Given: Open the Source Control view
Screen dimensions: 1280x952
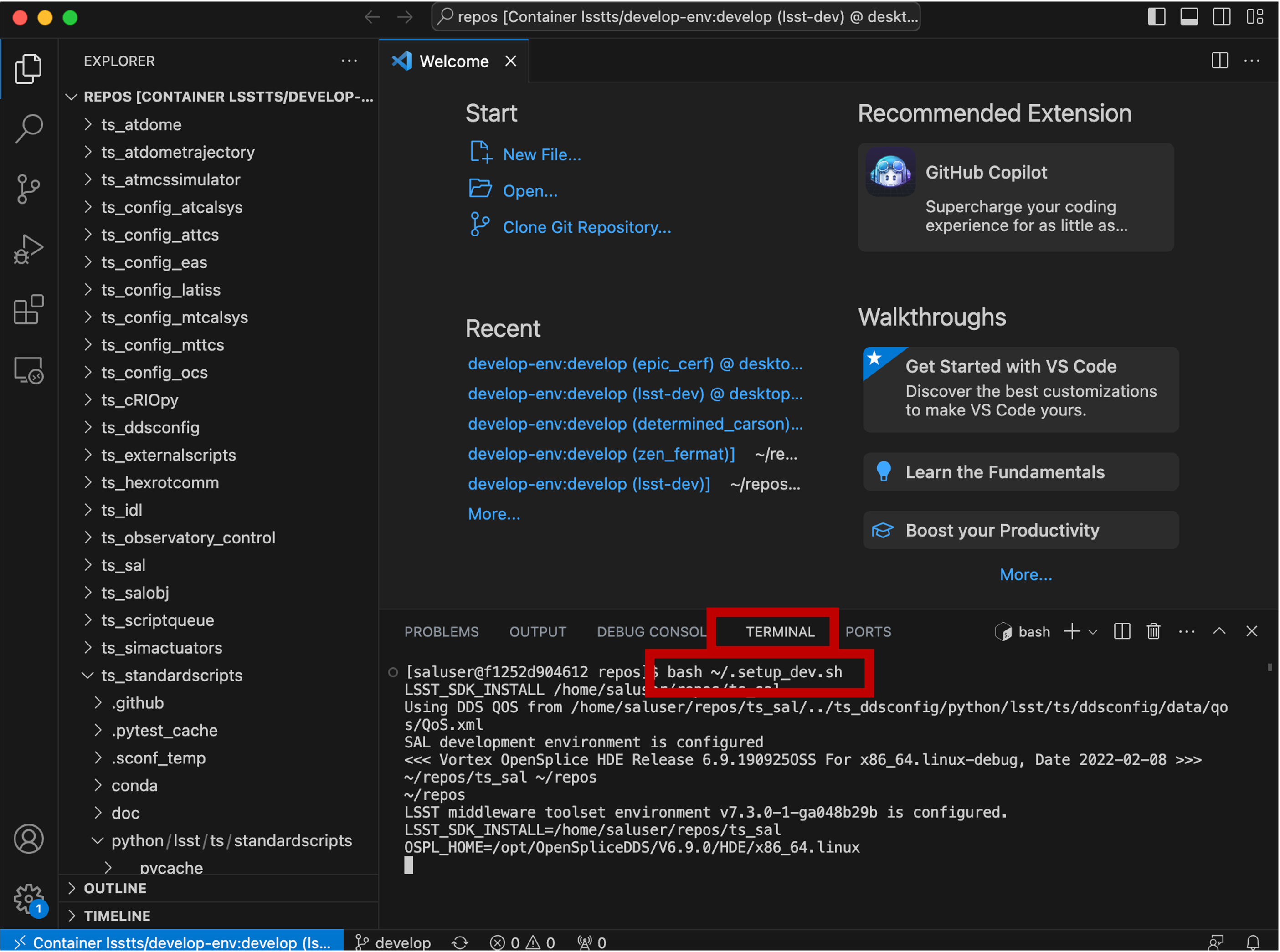Looking at the screenshot, I should (28, 189).
